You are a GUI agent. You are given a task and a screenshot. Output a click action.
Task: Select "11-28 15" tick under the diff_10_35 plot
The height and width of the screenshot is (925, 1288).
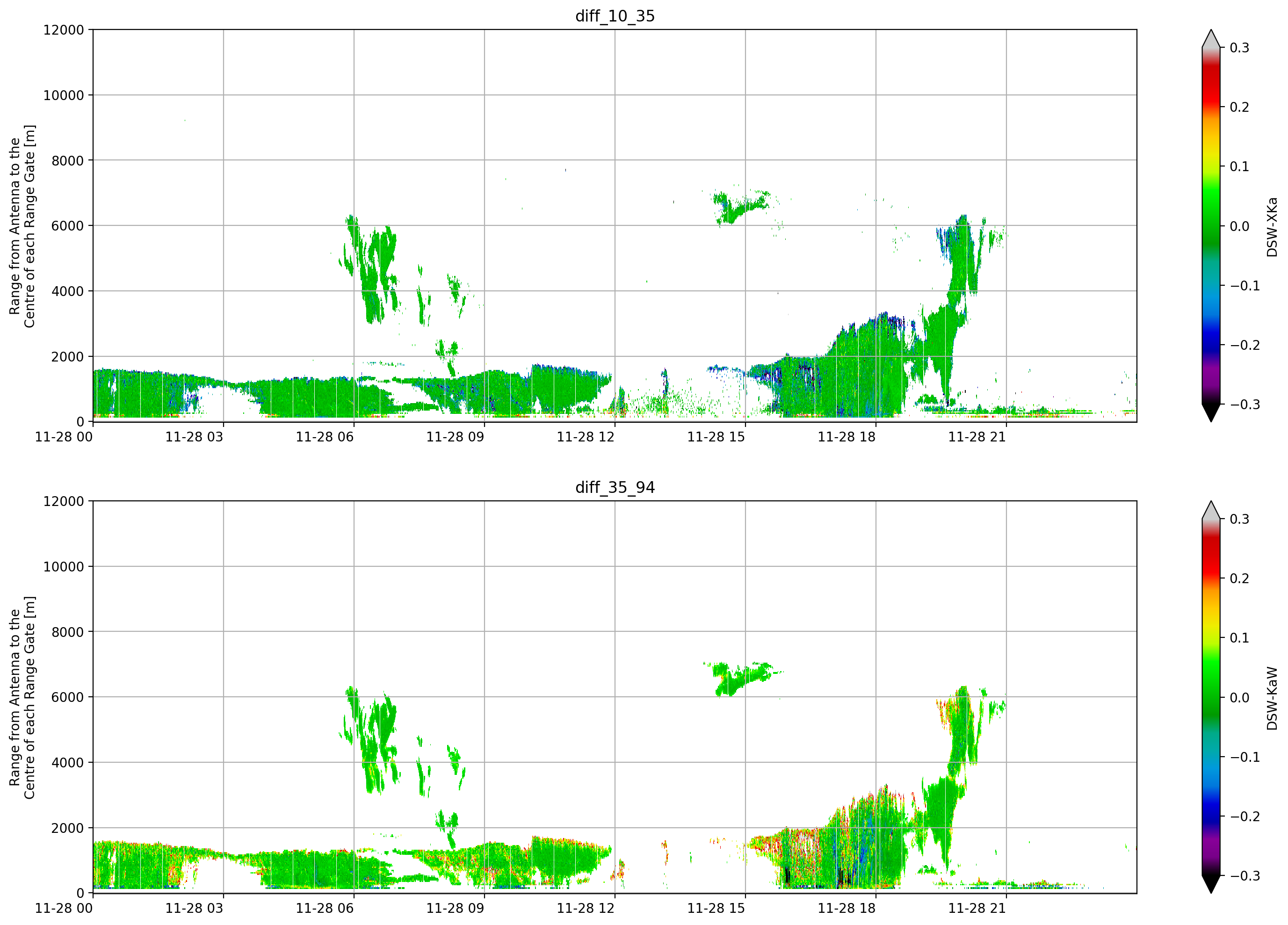(716, 437)
